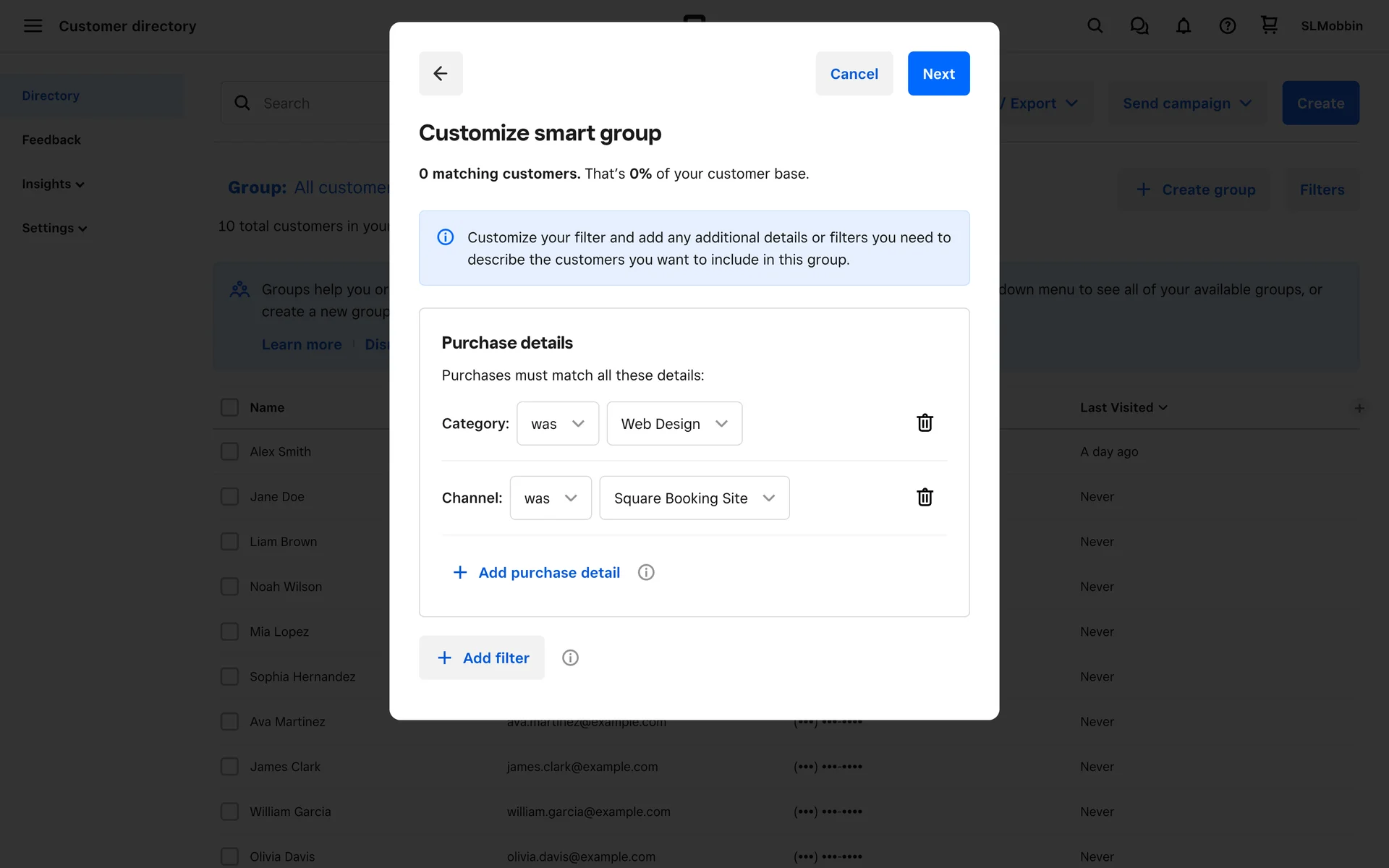Open the shopping cart icon

click(x=1269, y=25)
